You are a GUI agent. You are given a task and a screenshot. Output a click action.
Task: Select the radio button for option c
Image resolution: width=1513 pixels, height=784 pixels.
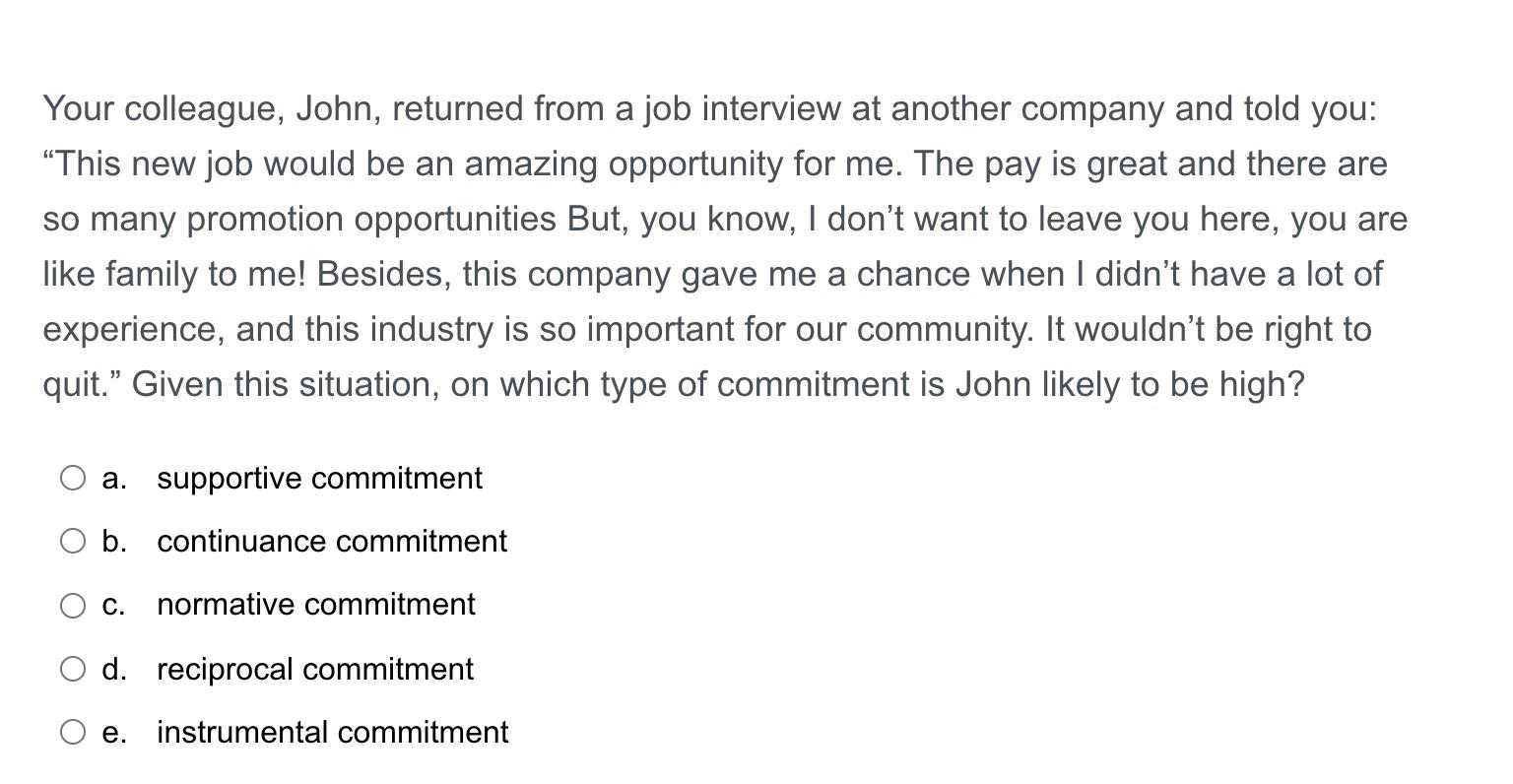[74, 605]
